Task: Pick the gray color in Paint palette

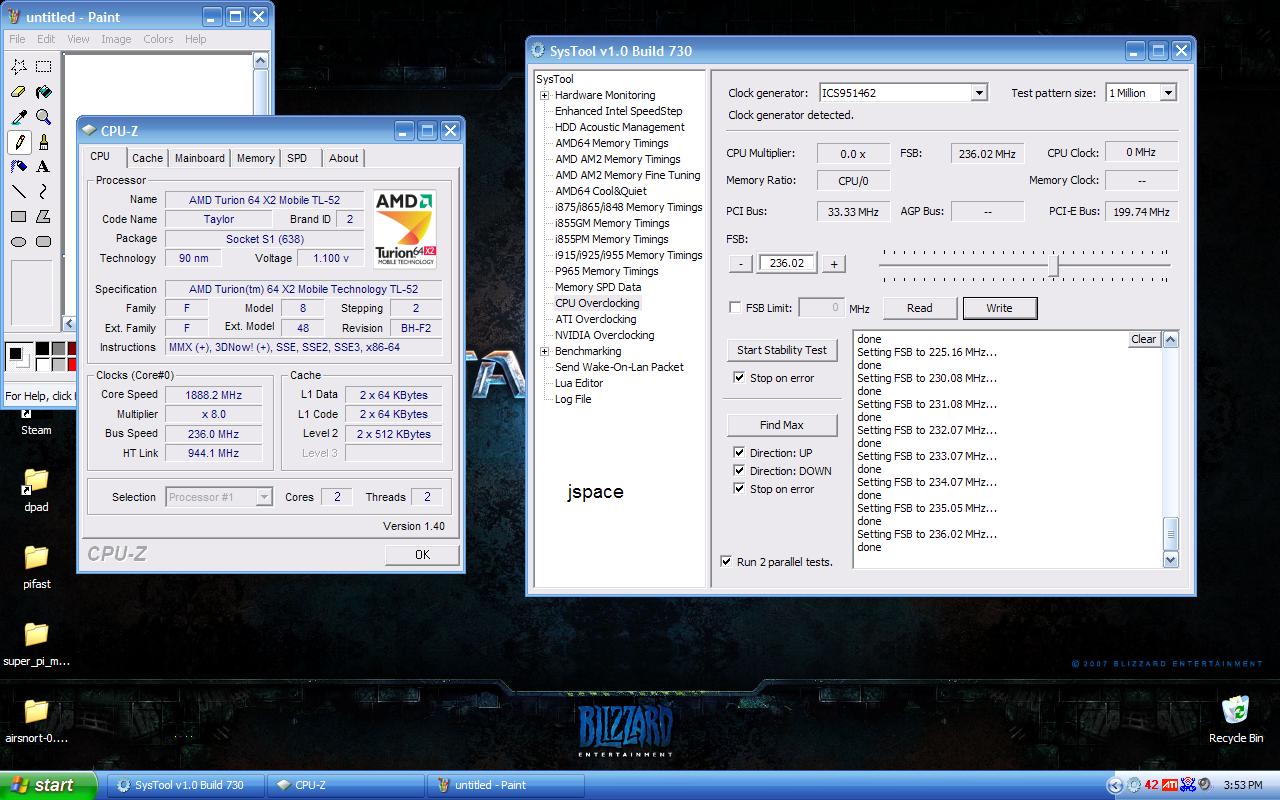Action: point(58,349)
